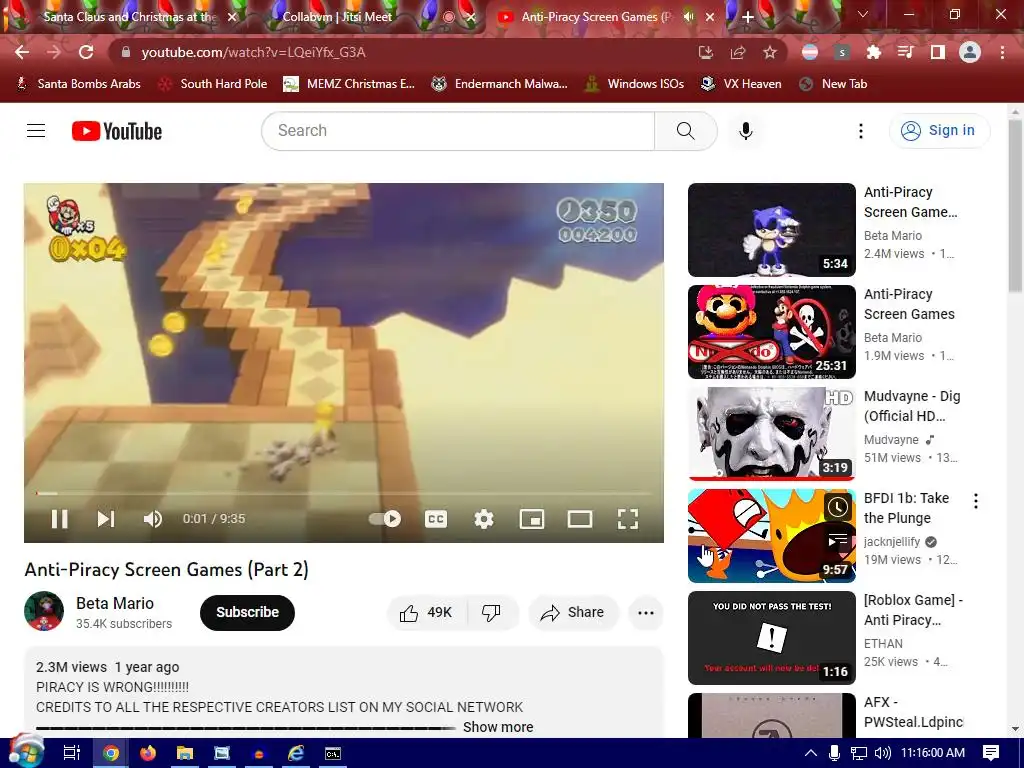1024x768 pixels.
Task: Open VX Heaven bookmark
Action: (741, 84)
